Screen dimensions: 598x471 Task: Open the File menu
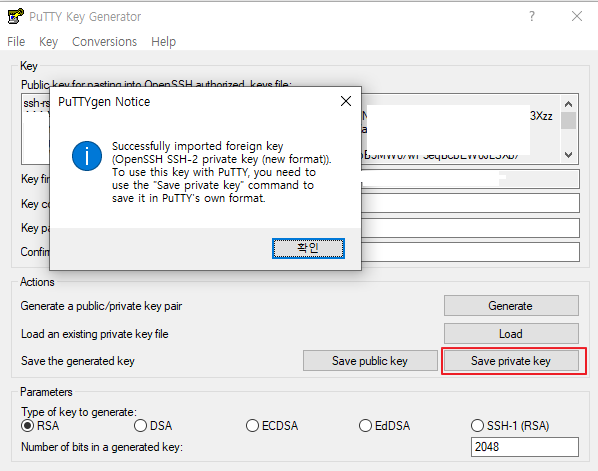tap(16, 42)
